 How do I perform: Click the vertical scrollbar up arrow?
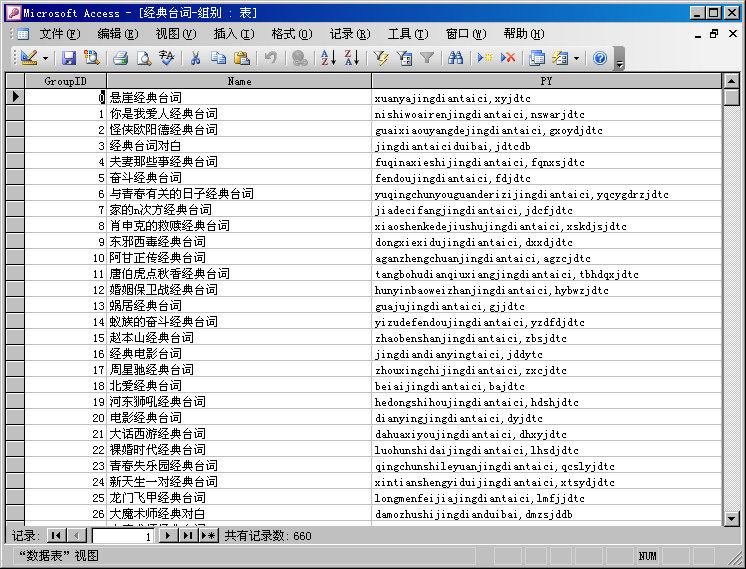(x=732, y=81)
